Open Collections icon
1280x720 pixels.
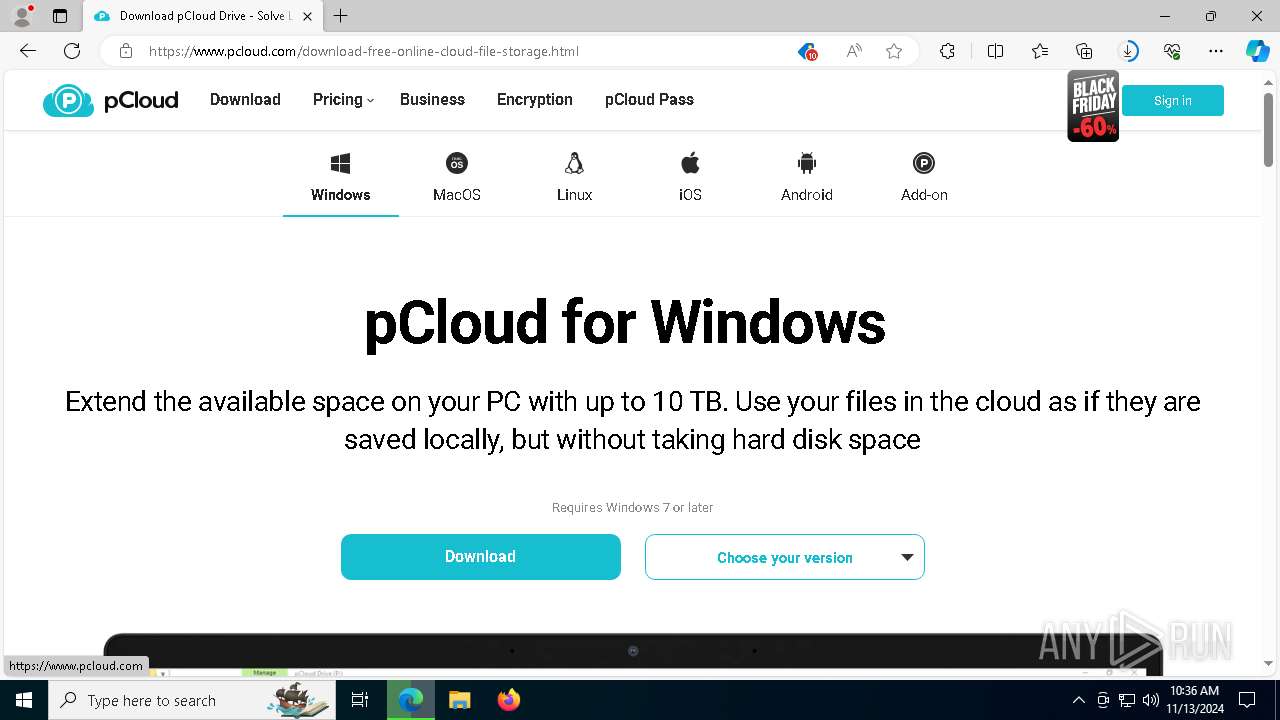(x=1084, y=51)
